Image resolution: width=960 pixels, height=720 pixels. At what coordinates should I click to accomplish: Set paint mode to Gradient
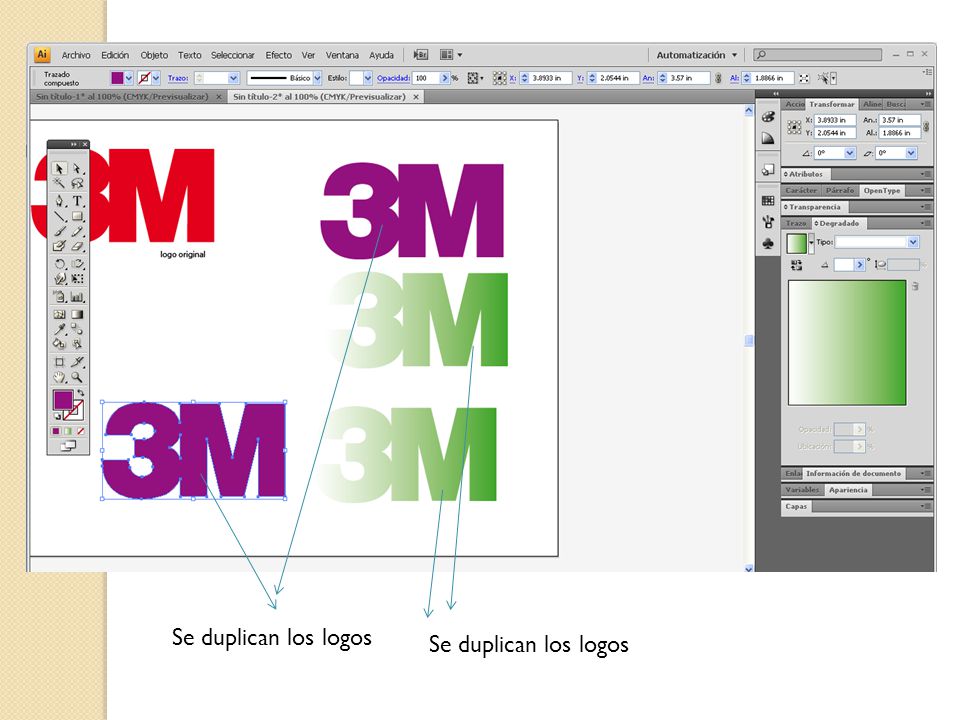(67, 431)
